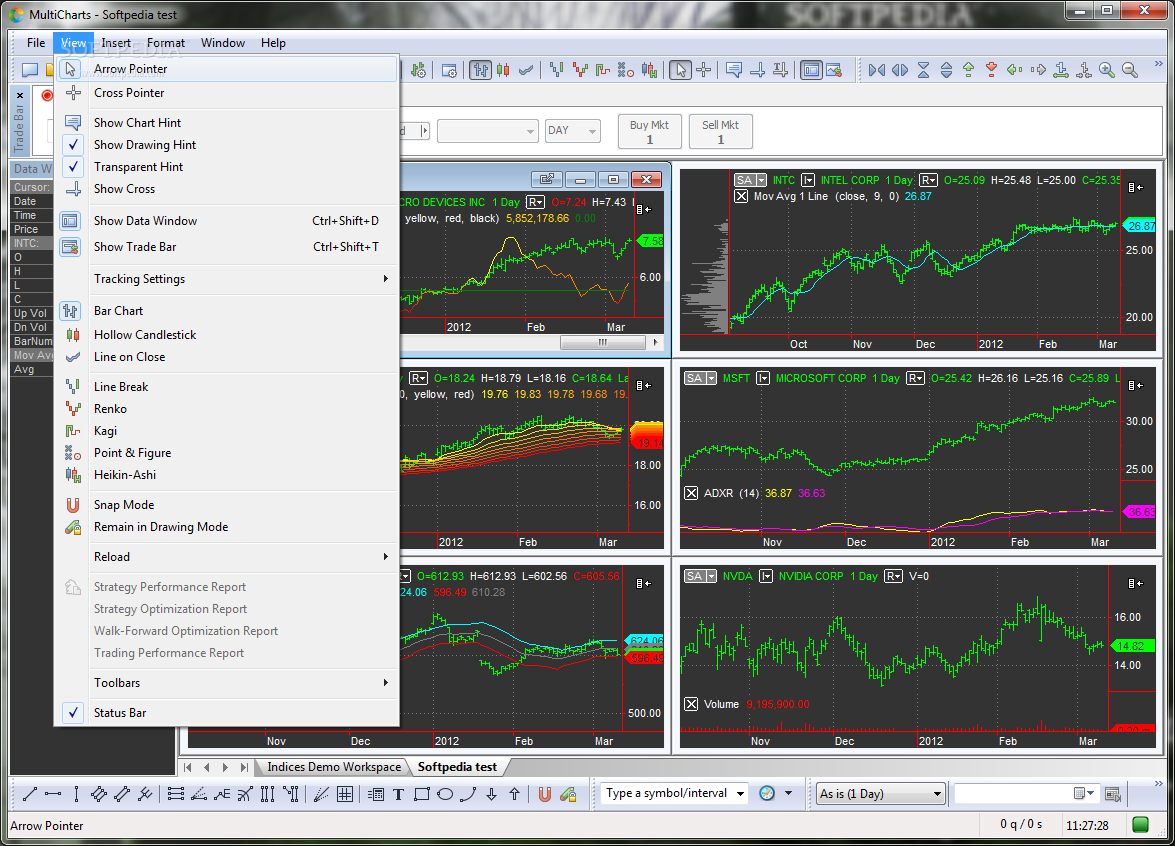Remove Volume study on NVDA chart
The height and width of the screenshot is (846, 1175).
[691, 704]
